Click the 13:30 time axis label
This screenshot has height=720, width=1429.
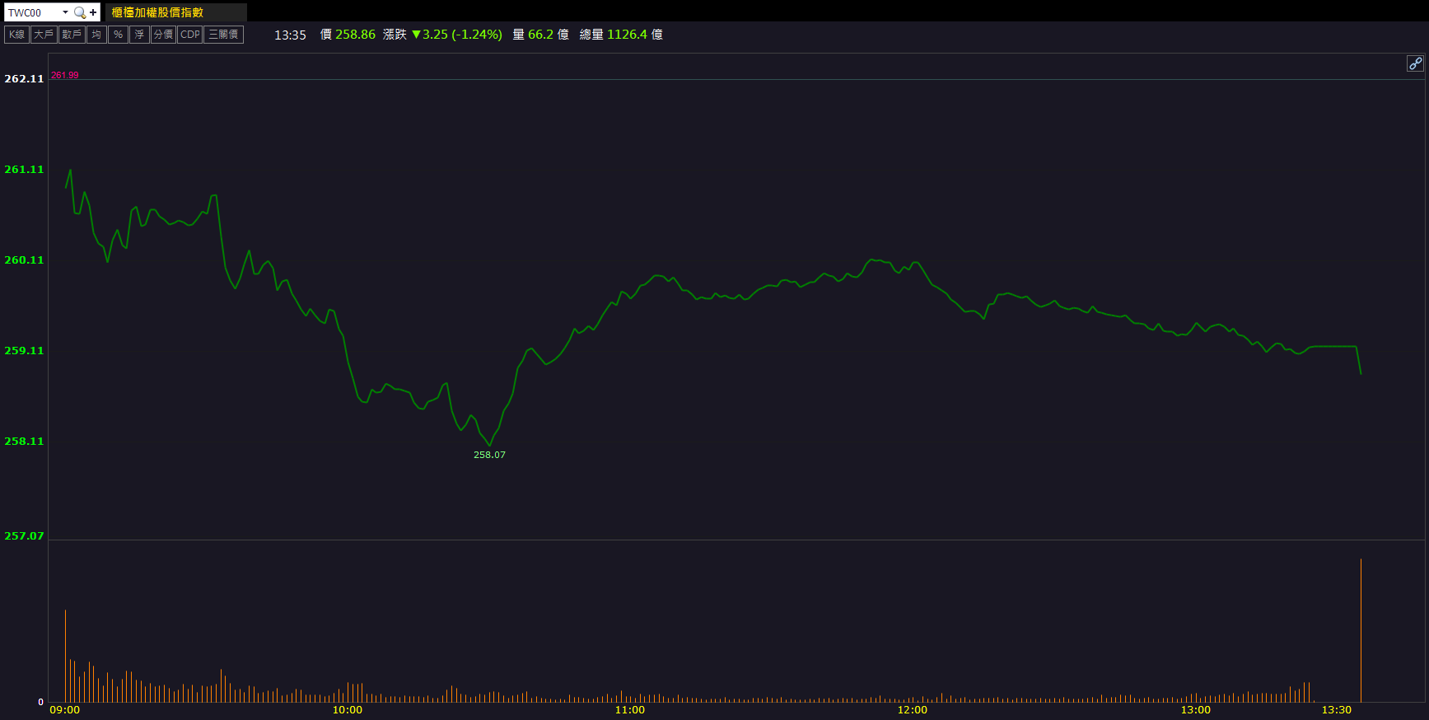coord(1337,710)
